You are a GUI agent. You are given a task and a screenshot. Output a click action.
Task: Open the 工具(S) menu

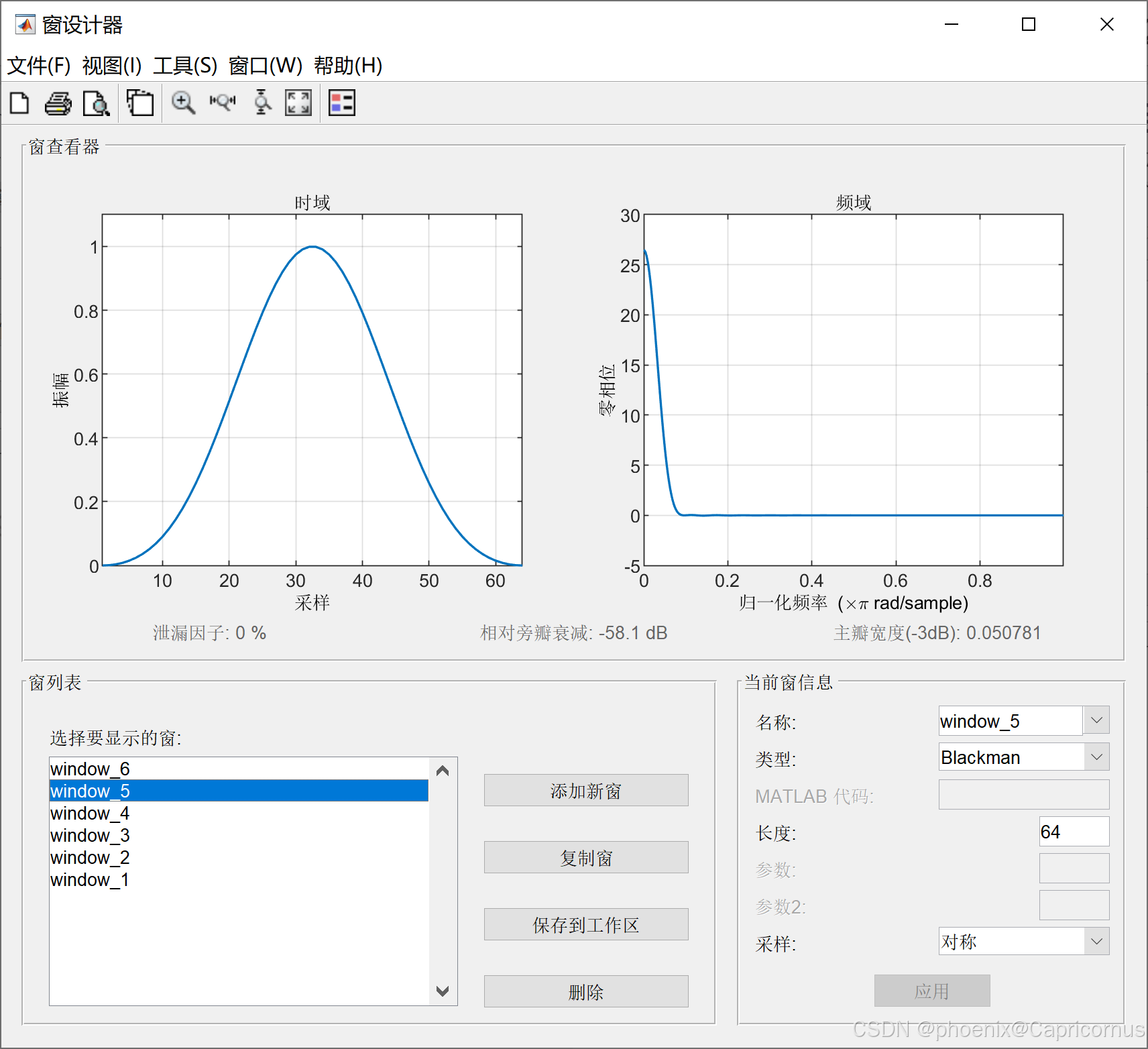[x=185, y=66]
